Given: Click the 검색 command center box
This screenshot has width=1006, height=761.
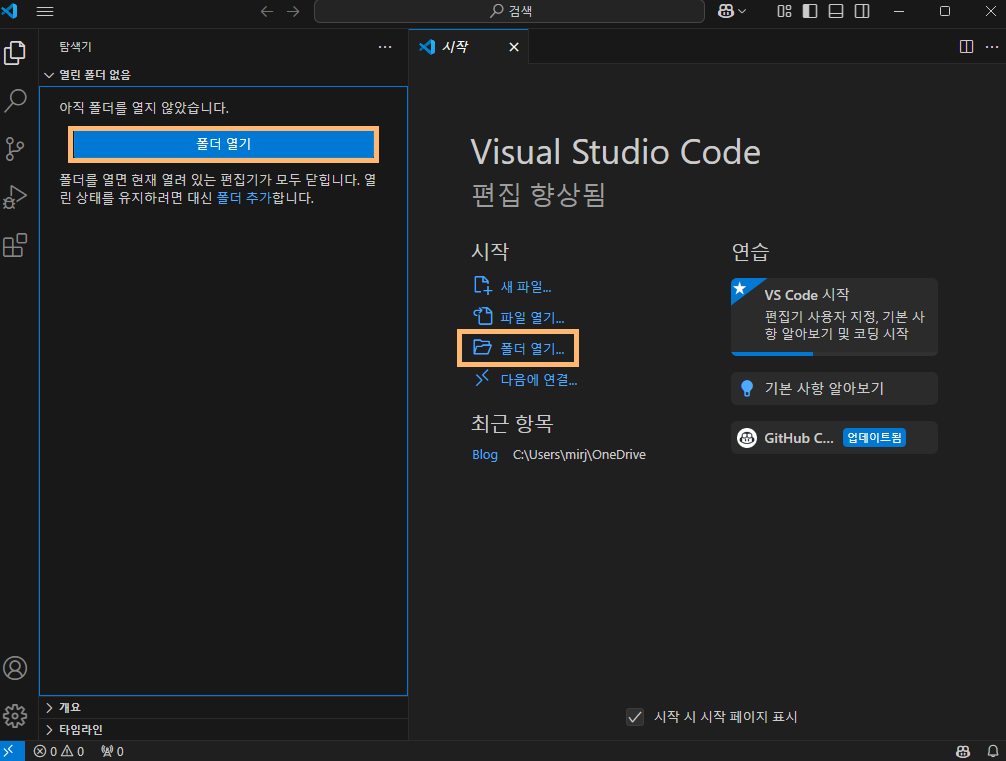Looking at the screenshot, I should click(509, 12).
